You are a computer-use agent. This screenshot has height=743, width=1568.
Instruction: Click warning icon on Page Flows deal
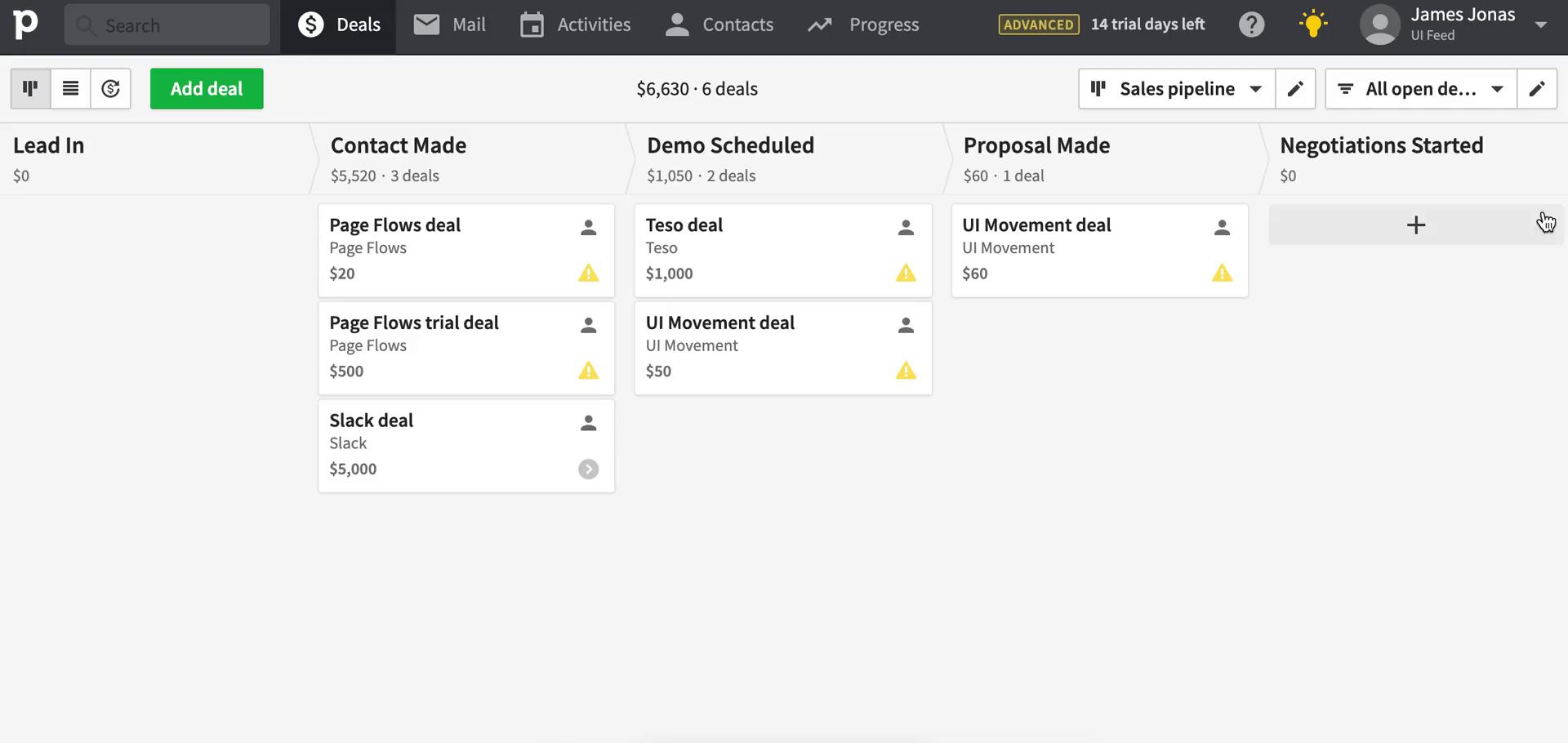(x=588, y=273)
